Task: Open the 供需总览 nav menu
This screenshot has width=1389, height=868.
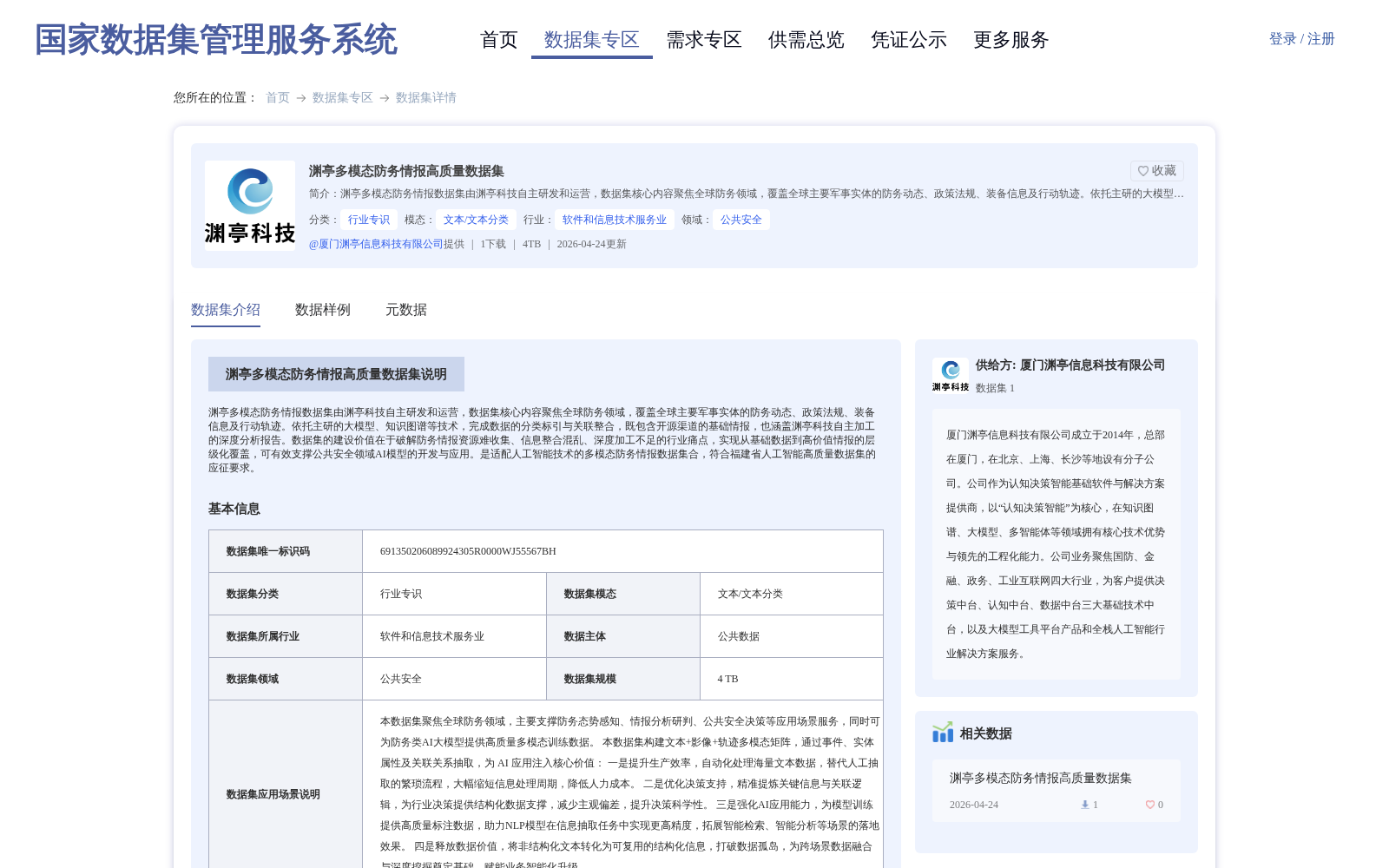Action: tap(806, 40)
